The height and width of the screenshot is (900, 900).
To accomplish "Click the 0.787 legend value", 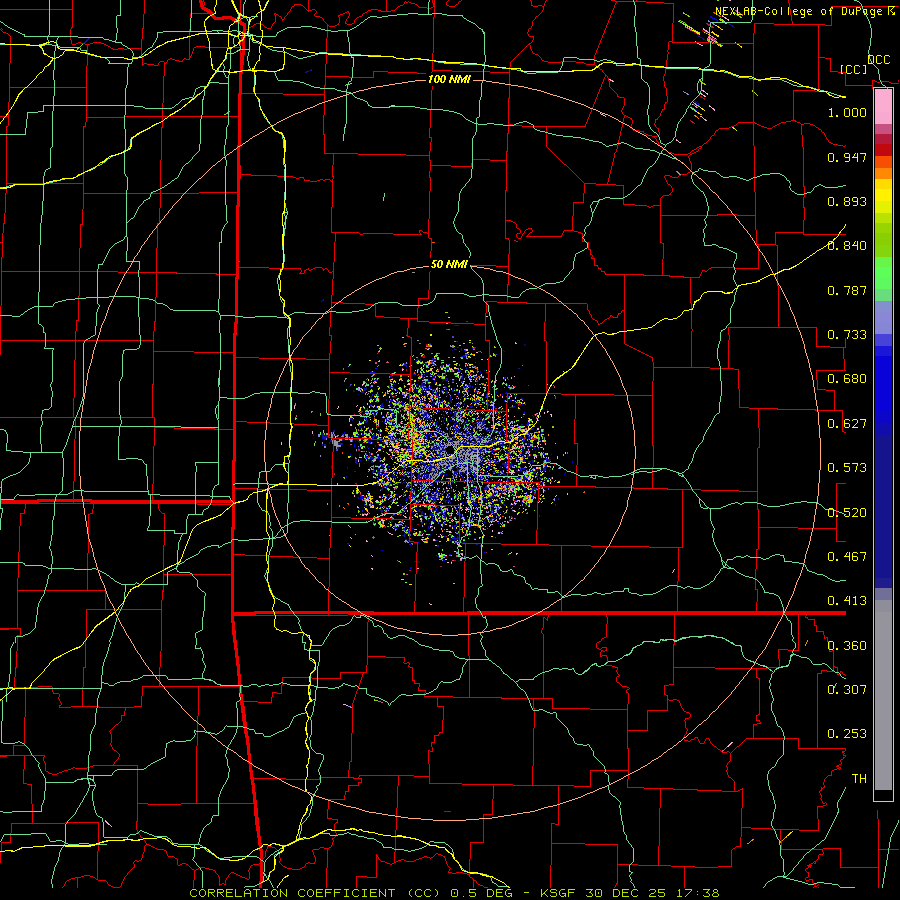I will point(847,290).
